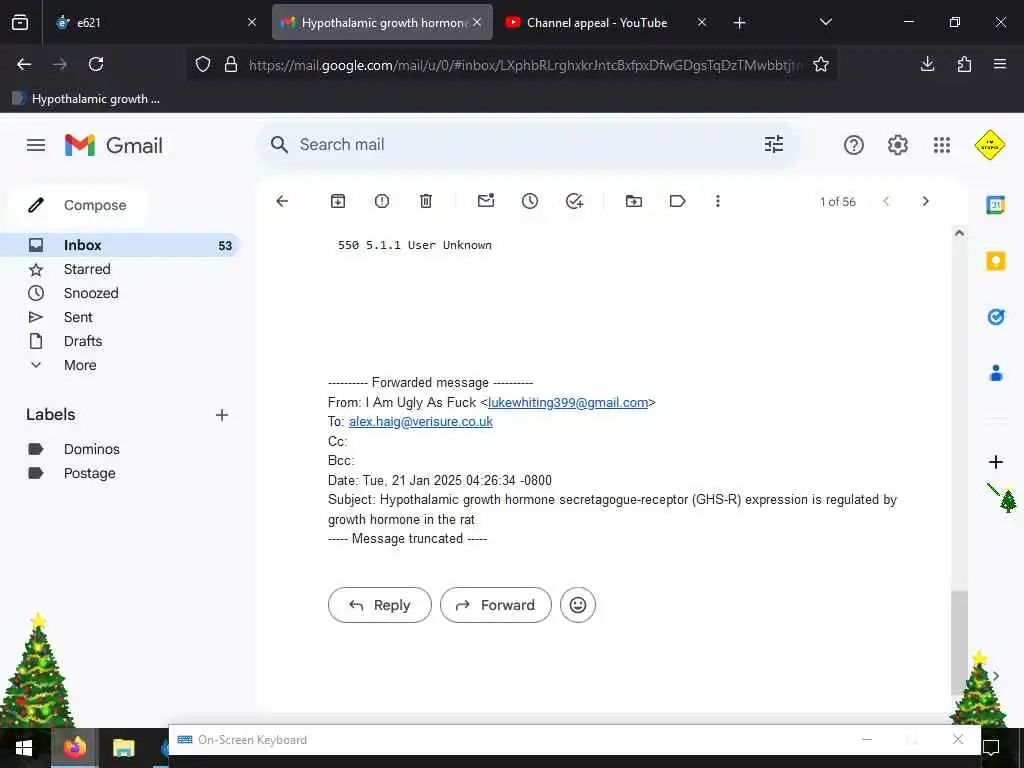The image size is (1024, 768).
Task: Open Sent folder
Action: point(78,317)
